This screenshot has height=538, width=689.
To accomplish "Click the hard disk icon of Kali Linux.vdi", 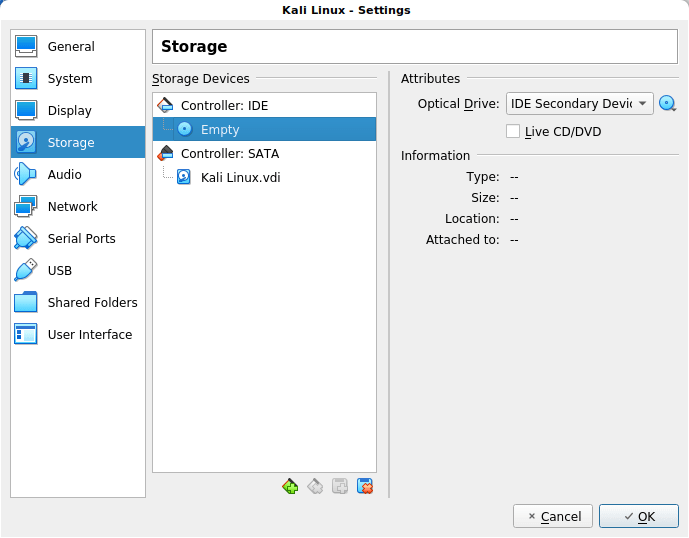I will tap(184, 177).
